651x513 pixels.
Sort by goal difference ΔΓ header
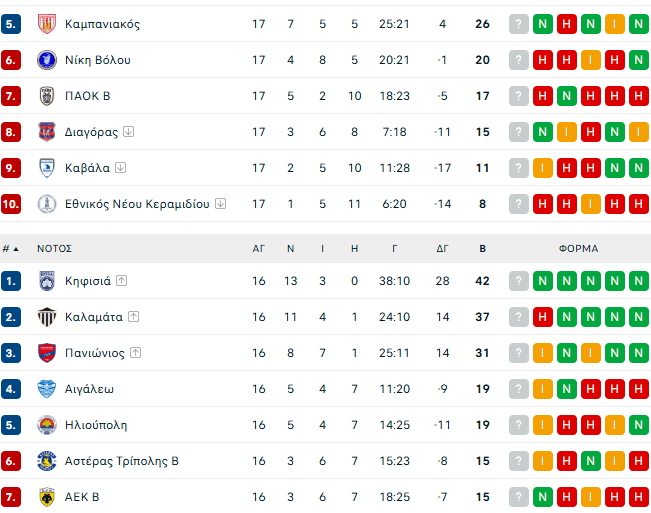442,249
